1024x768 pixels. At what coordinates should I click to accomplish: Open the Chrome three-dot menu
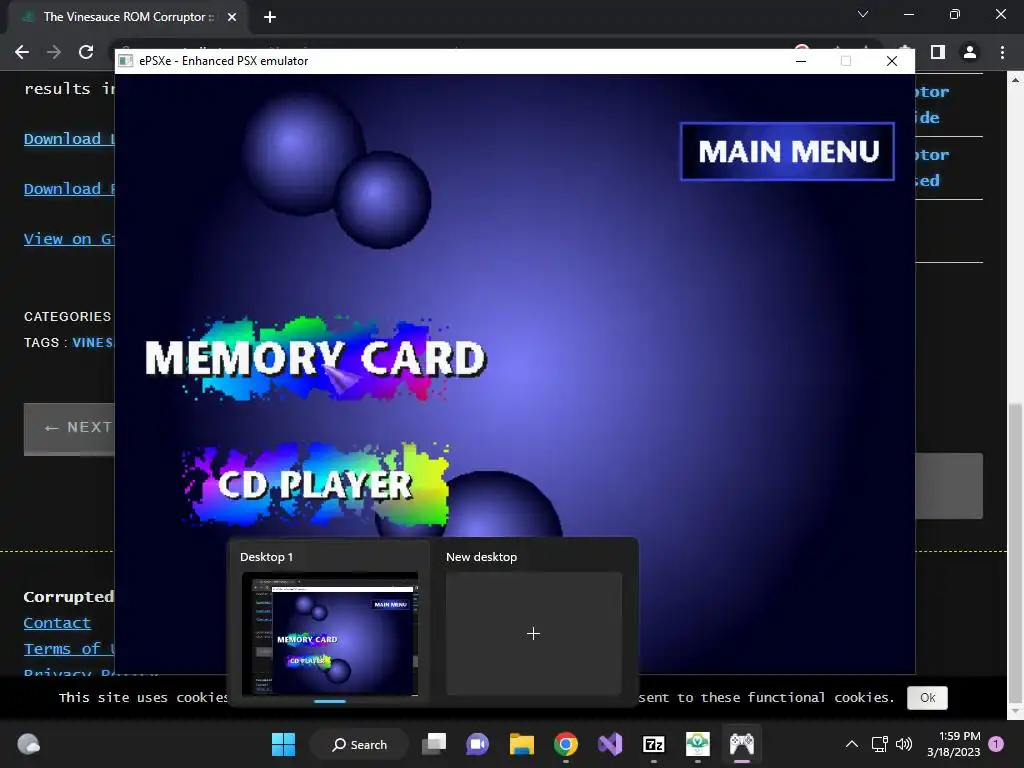click(1002, 52)
